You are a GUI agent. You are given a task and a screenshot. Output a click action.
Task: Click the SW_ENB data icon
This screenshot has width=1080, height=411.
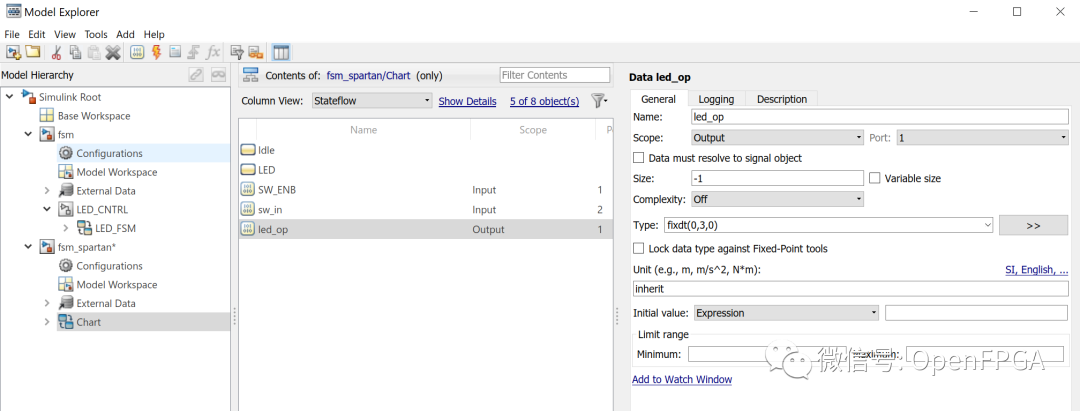tap(248, 189)
